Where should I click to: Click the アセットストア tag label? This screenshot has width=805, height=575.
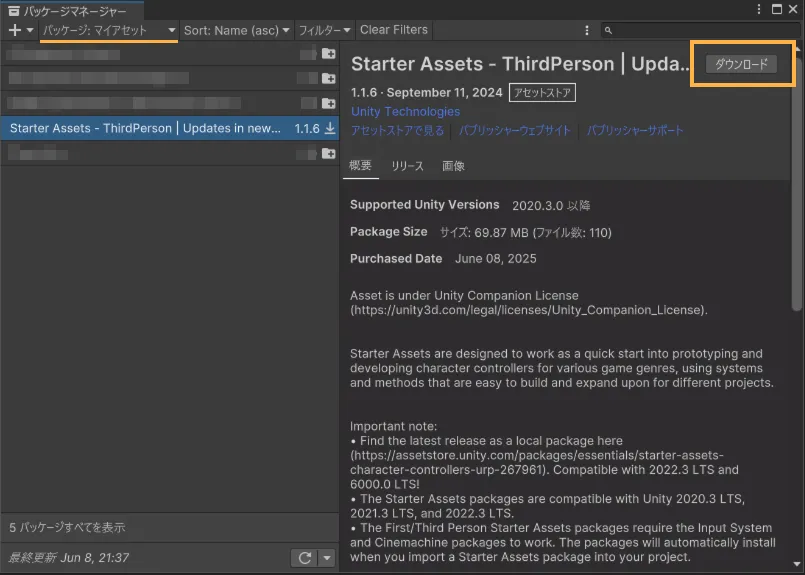click(542, 92)
